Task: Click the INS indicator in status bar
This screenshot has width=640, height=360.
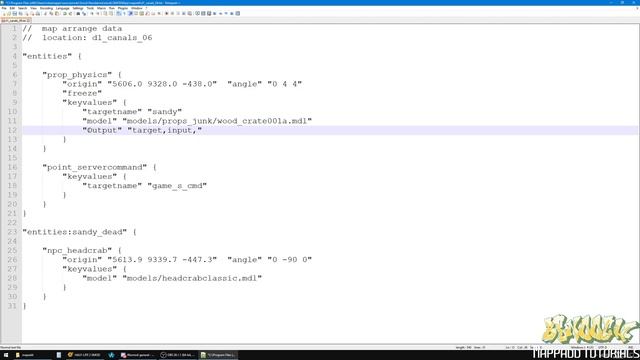Action: 631,347
